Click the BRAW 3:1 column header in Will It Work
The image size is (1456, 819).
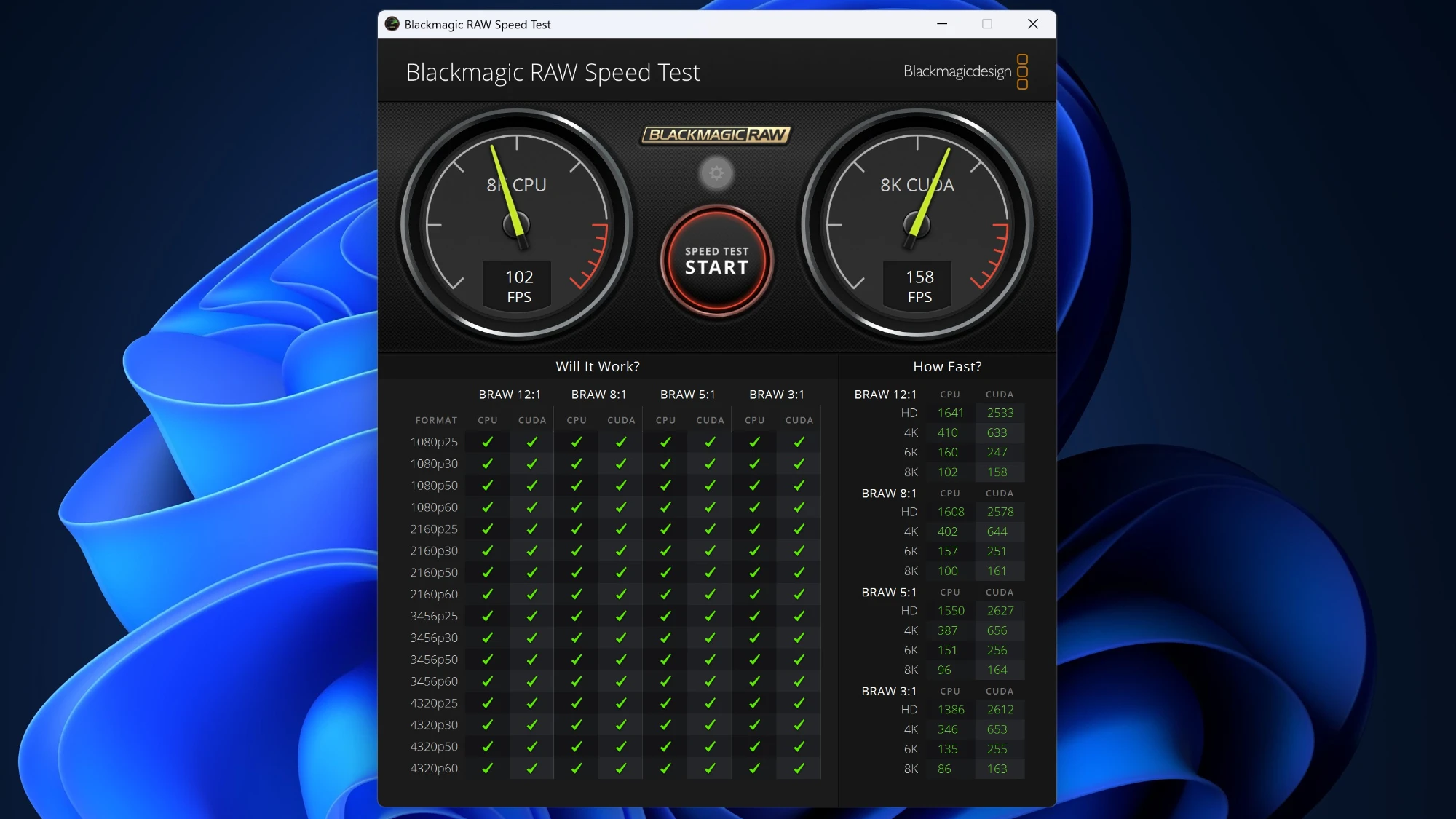point(777,395)
